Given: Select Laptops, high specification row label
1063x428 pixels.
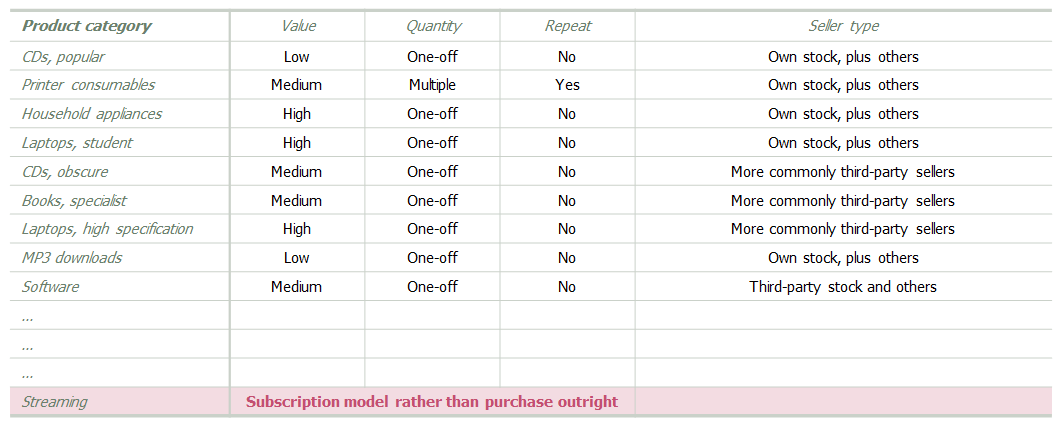Looking at the screenshot, I should [107, 229].
